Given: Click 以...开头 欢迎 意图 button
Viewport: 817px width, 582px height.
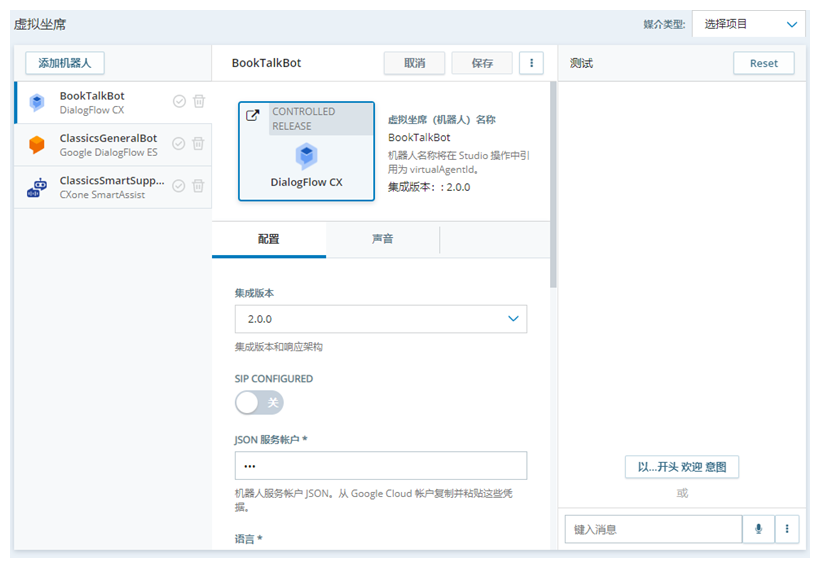Looking at the screenshot, I should point(682,467).
